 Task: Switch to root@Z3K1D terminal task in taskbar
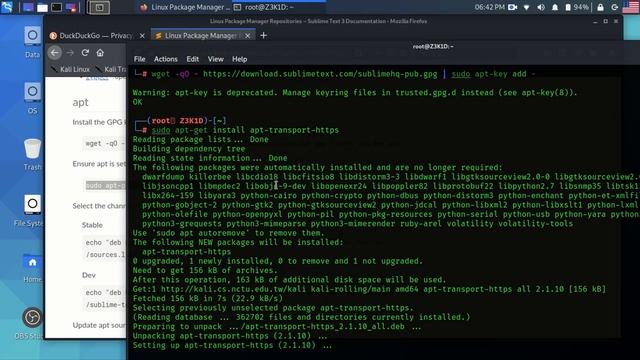(x=279, y=7)
